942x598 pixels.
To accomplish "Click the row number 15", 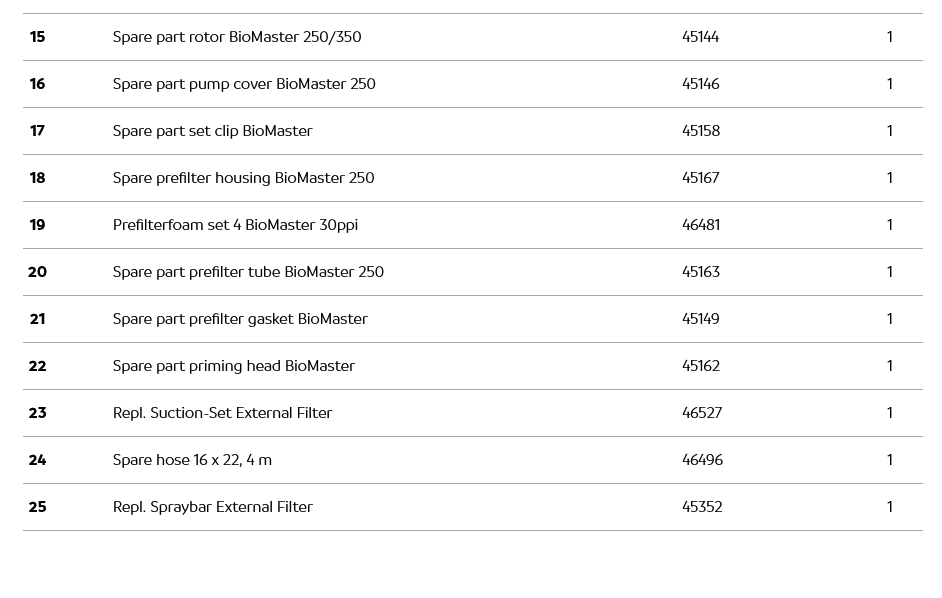I will [37, 37].
